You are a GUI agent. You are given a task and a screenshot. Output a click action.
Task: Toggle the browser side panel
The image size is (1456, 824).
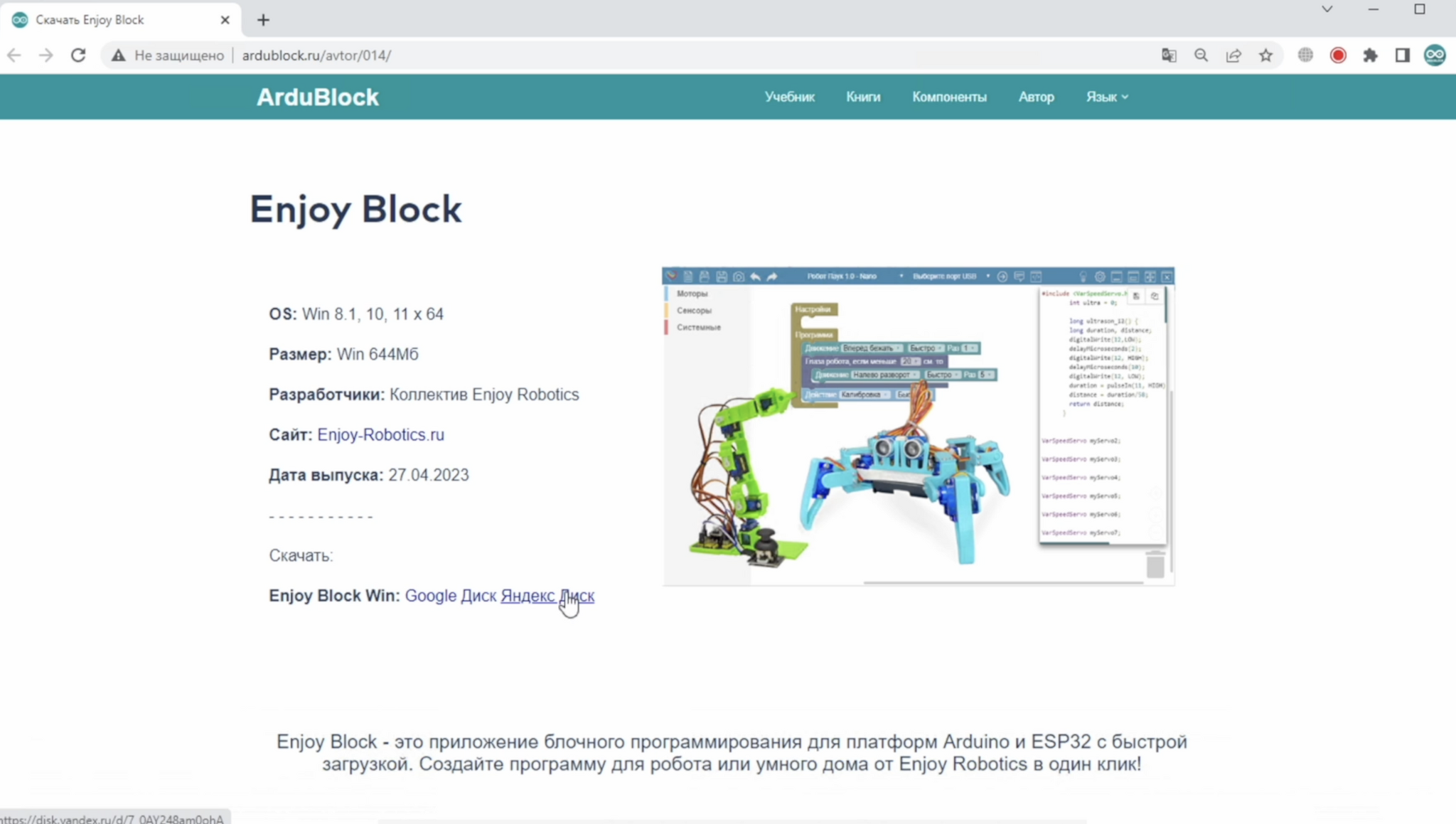(1402, 55)
